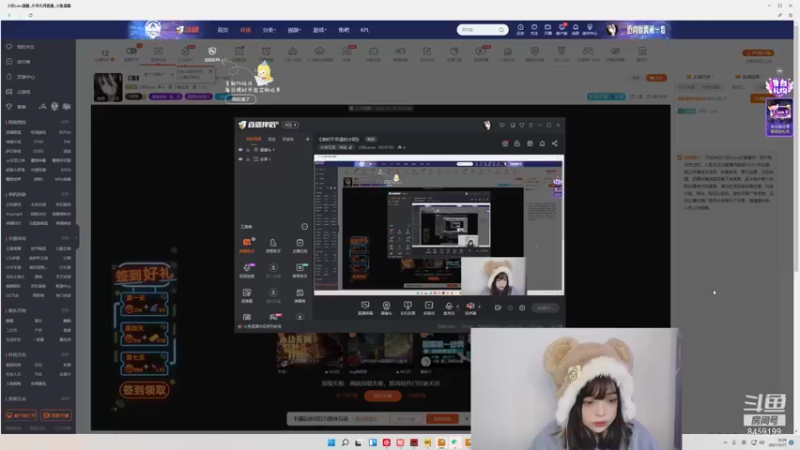Add 摄像头 source from bottom toolbar
The height and width of the screenshot is (450, 800).
click(x=386, y=308)
